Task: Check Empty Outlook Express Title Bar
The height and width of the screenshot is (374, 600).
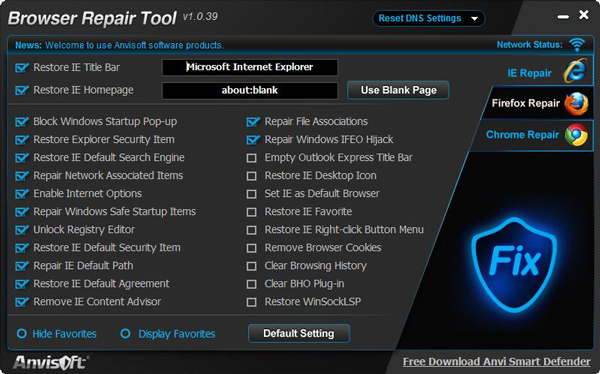Action: point(251,158)
